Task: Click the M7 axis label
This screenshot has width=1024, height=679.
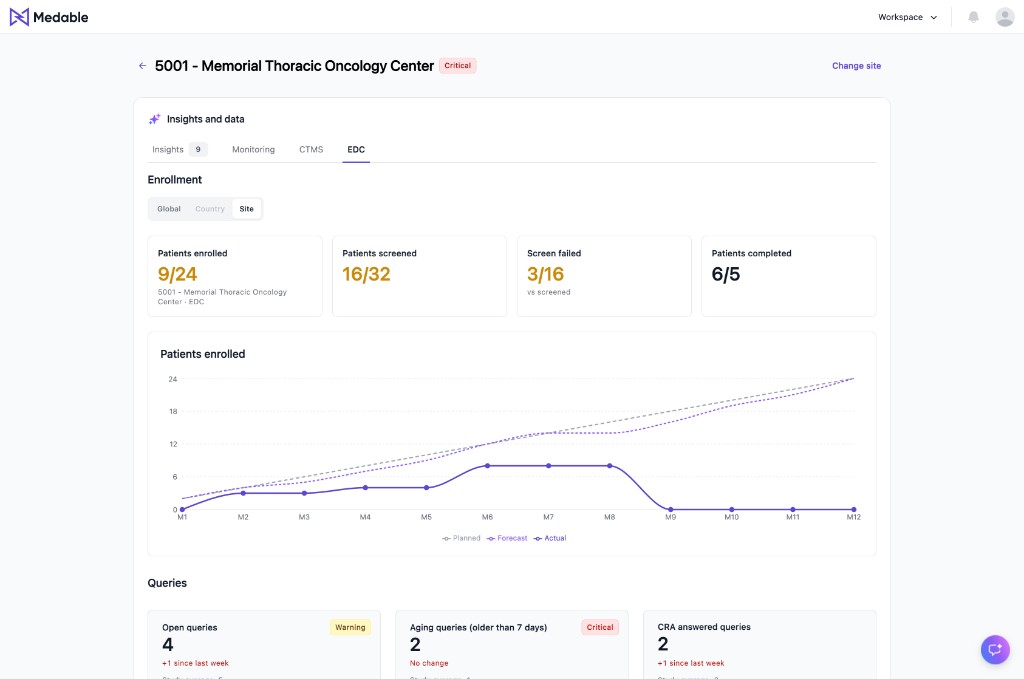Action: (549, 517)
